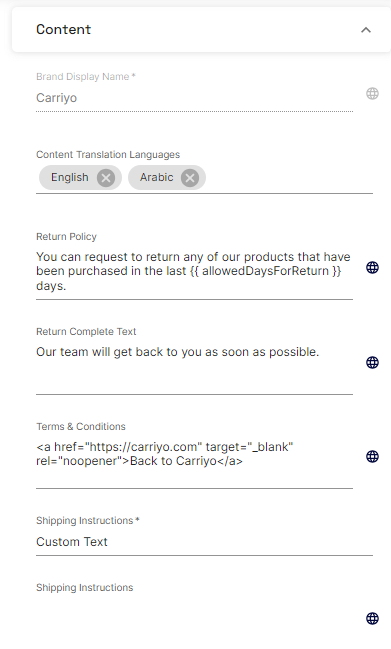
Task: Open translations globe for Return Complete Text
Action: pos(372,363)
